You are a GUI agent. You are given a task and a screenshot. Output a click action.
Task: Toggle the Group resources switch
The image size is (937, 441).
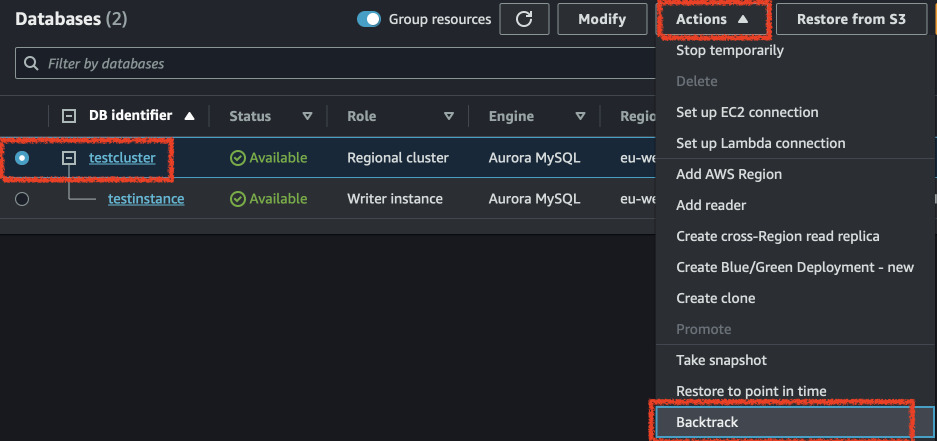click(369, 19)
